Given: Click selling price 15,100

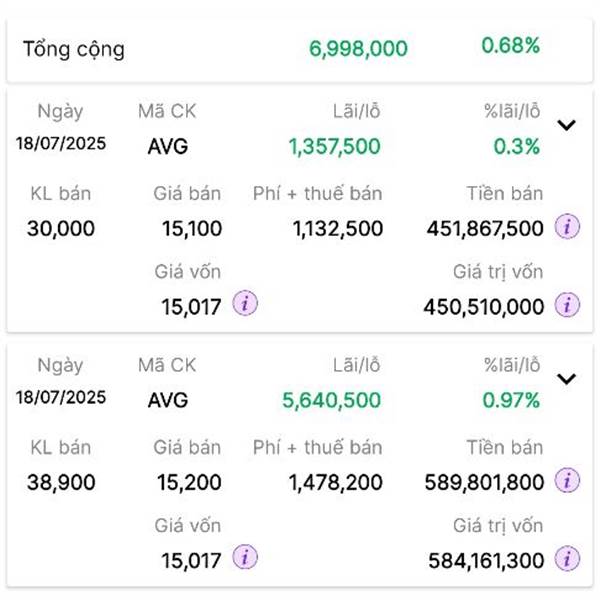Looking at the screenshot, I should coord(191,229).
